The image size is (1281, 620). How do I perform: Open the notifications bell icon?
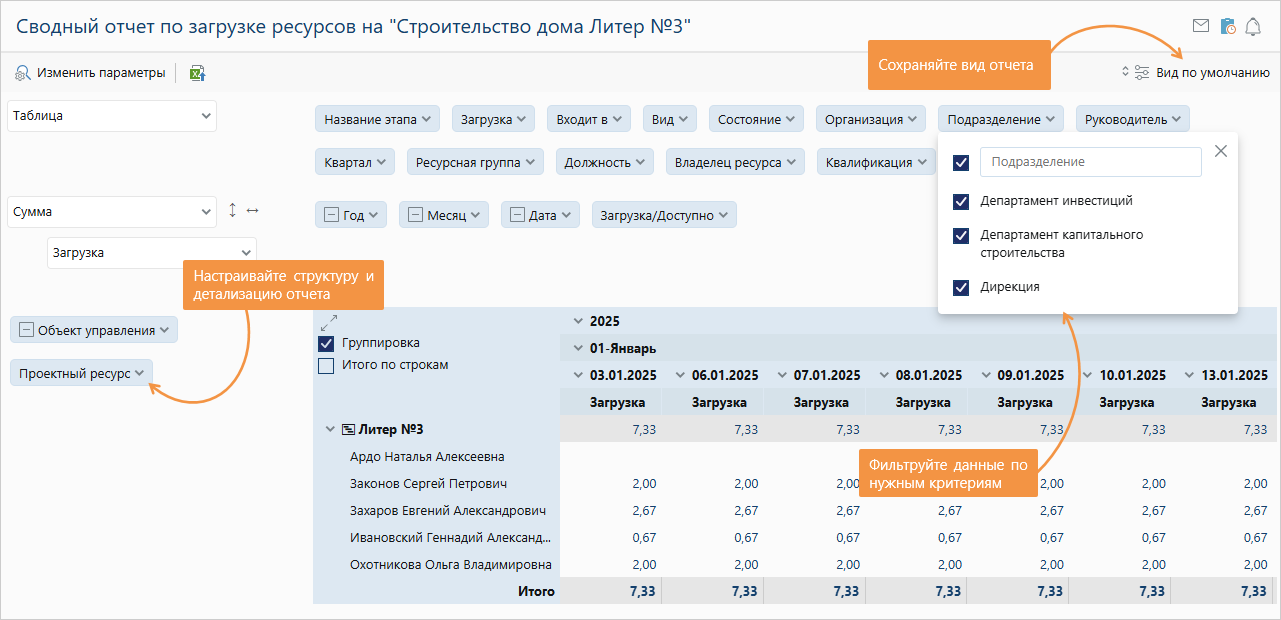(1253, 27)
